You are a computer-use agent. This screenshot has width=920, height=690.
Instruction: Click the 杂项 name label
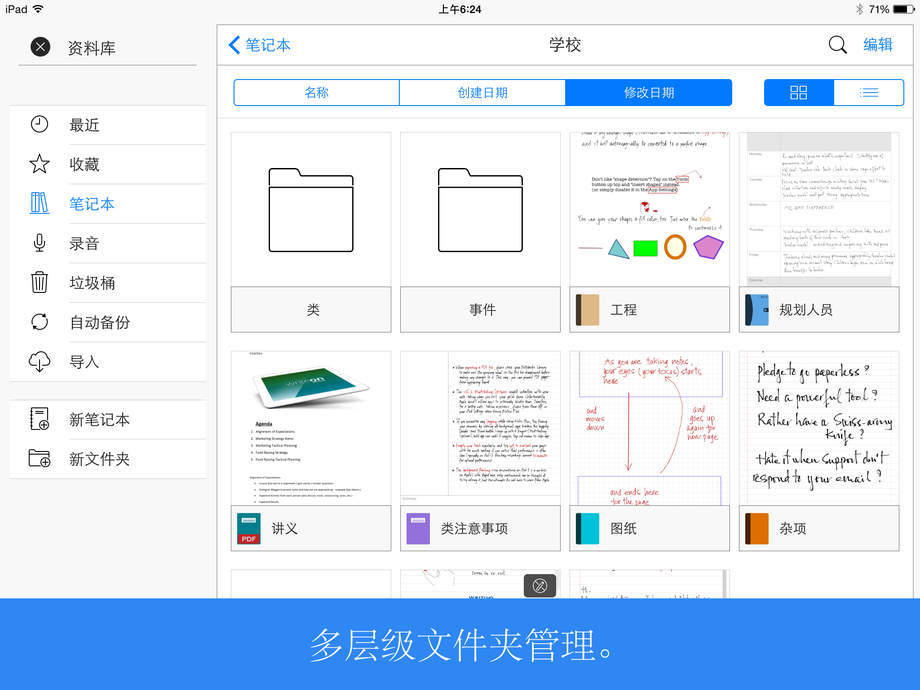click(793, 529)
